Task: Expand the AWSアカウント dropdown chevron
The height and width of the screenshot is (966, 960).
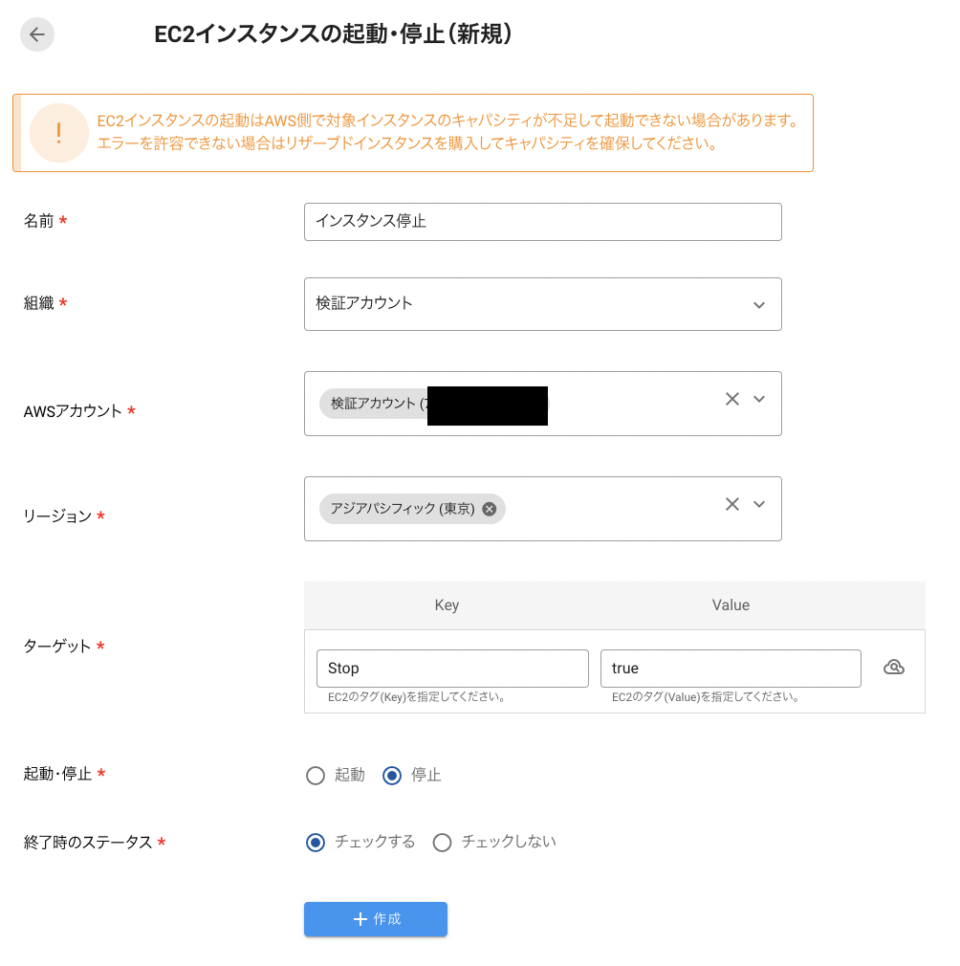Action: click(760, 399)
